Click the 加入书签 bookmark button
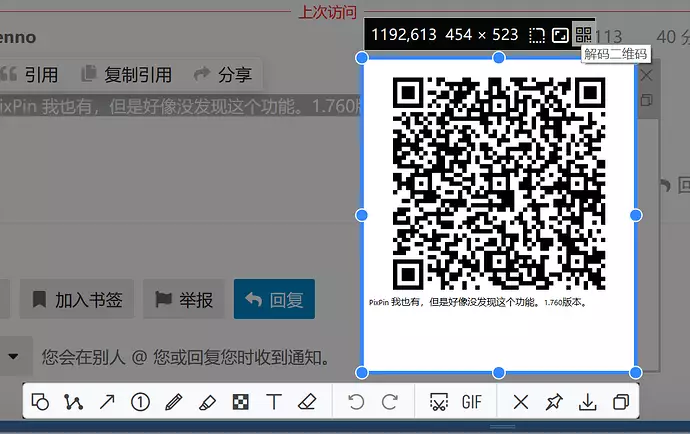Screen dimensions: 690x434 pyautogui.click(x=77, y=299)
